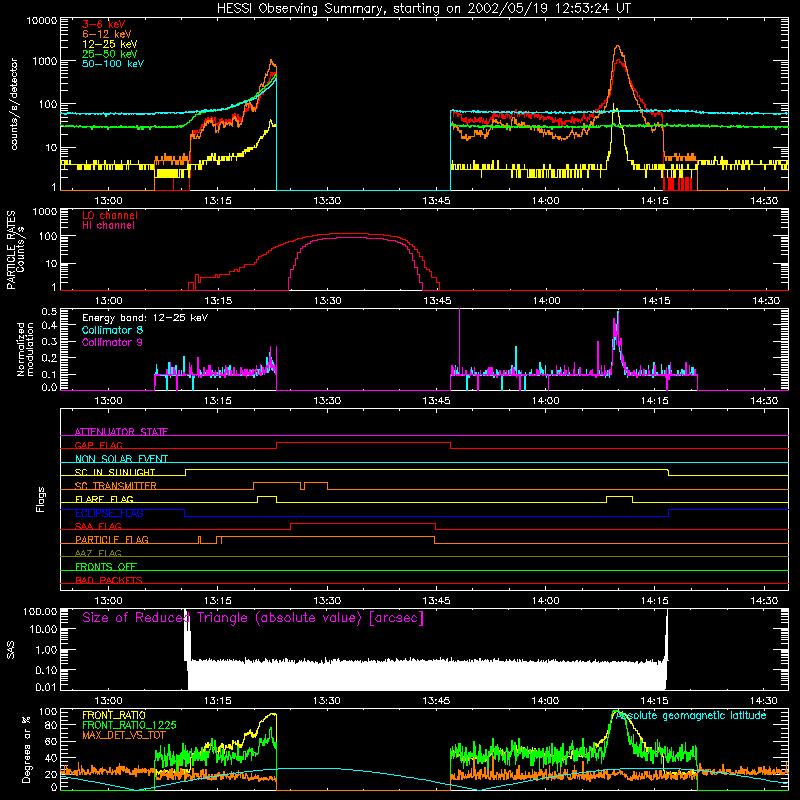
Task: Click the 25-50 keV legend entry
Action: pos(110,54)
